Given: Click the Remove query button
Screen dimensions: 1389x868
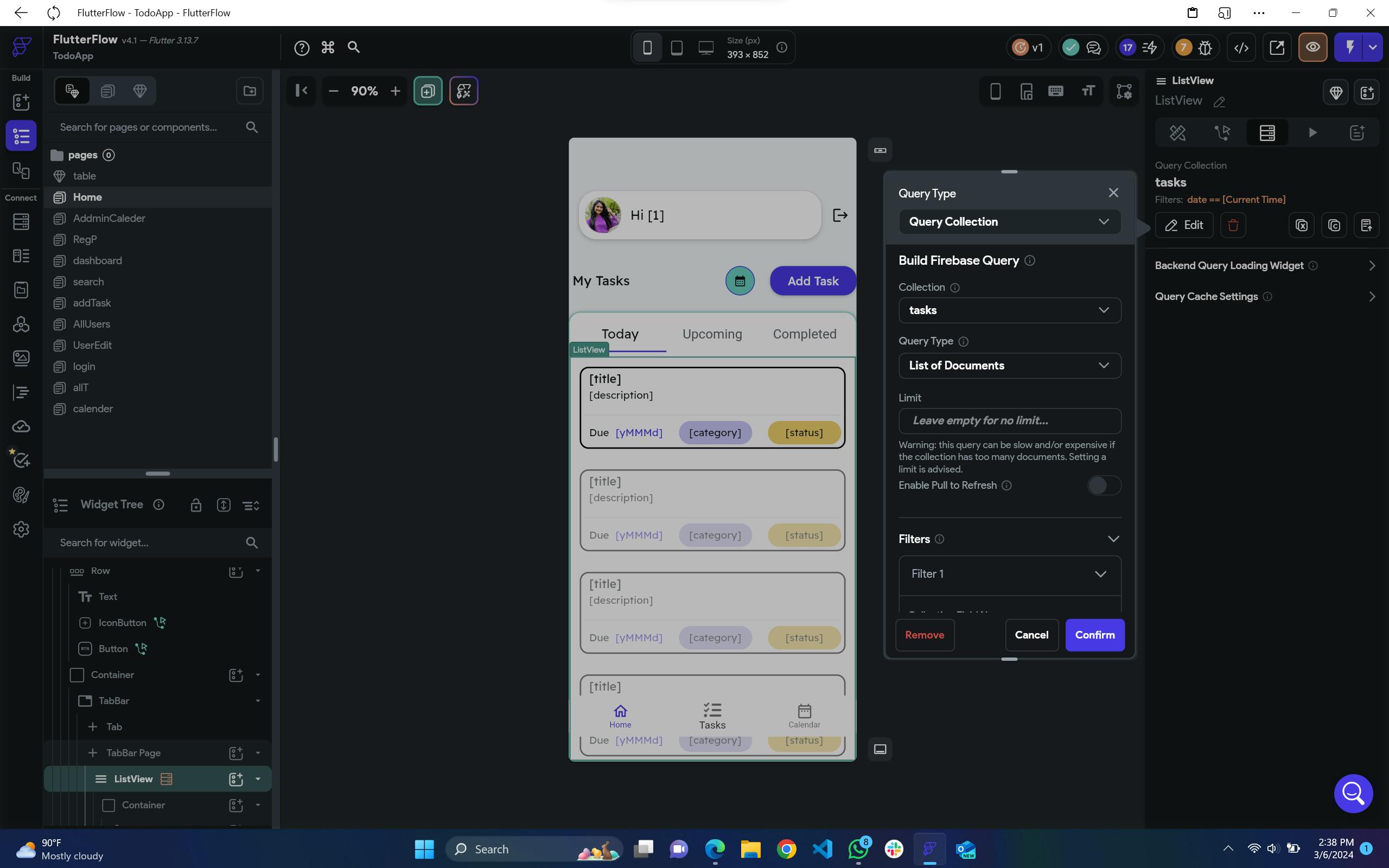Looking at the screenshot, I should point(924,635).
